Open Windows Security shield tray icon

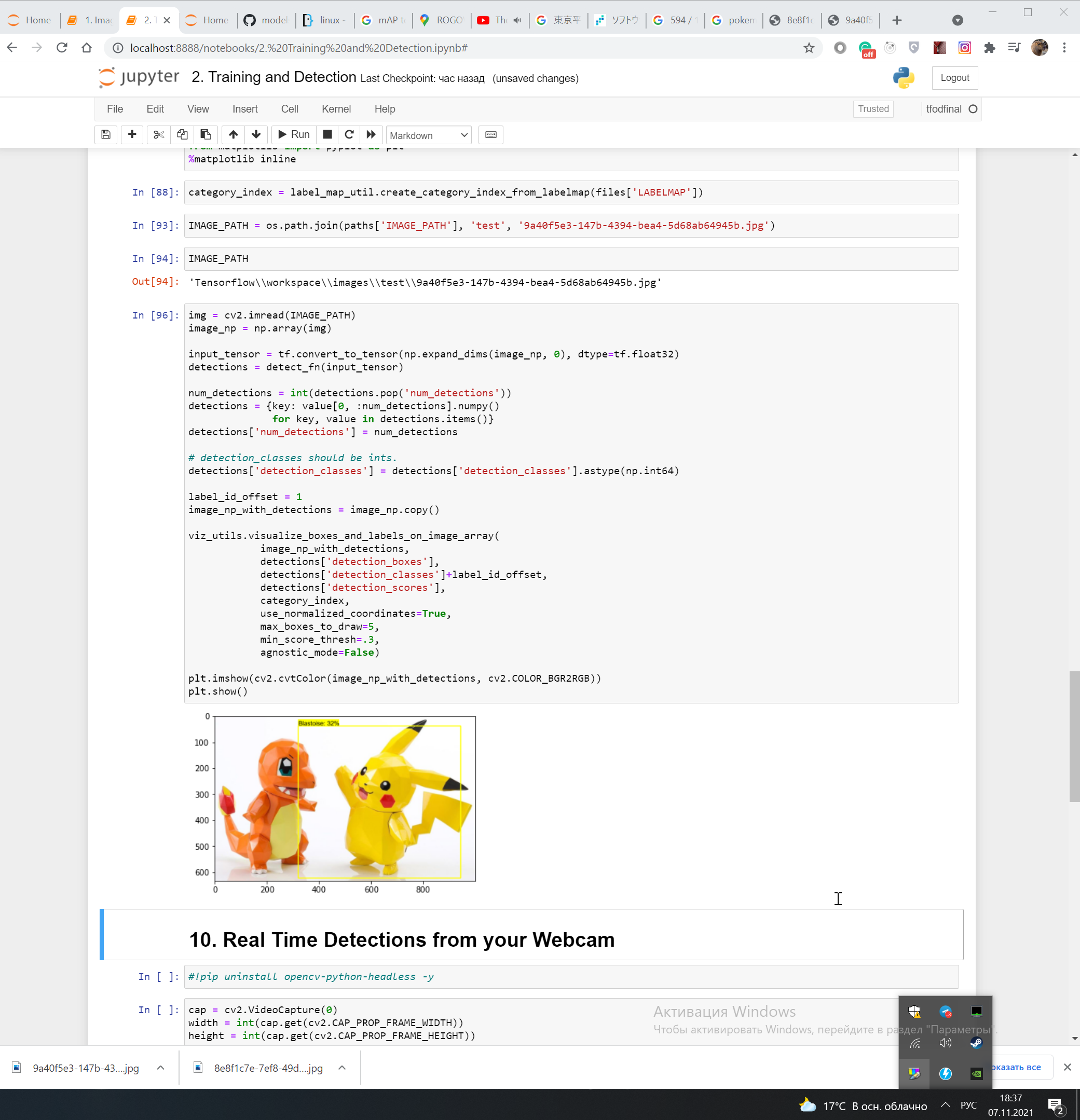(x=914, y=1012)
